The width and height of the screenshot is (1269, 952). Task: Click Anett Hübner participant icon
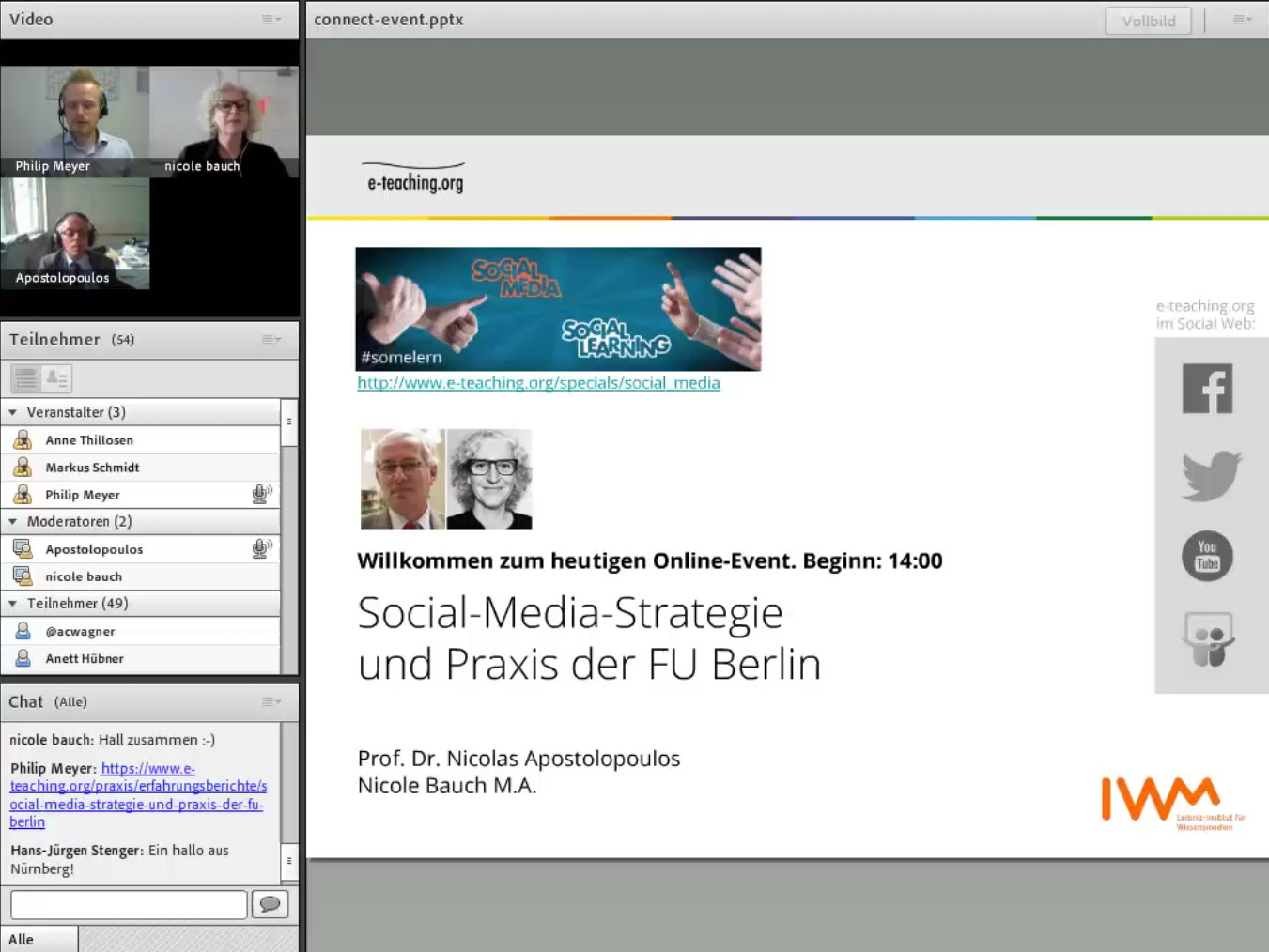click(23, 658)
